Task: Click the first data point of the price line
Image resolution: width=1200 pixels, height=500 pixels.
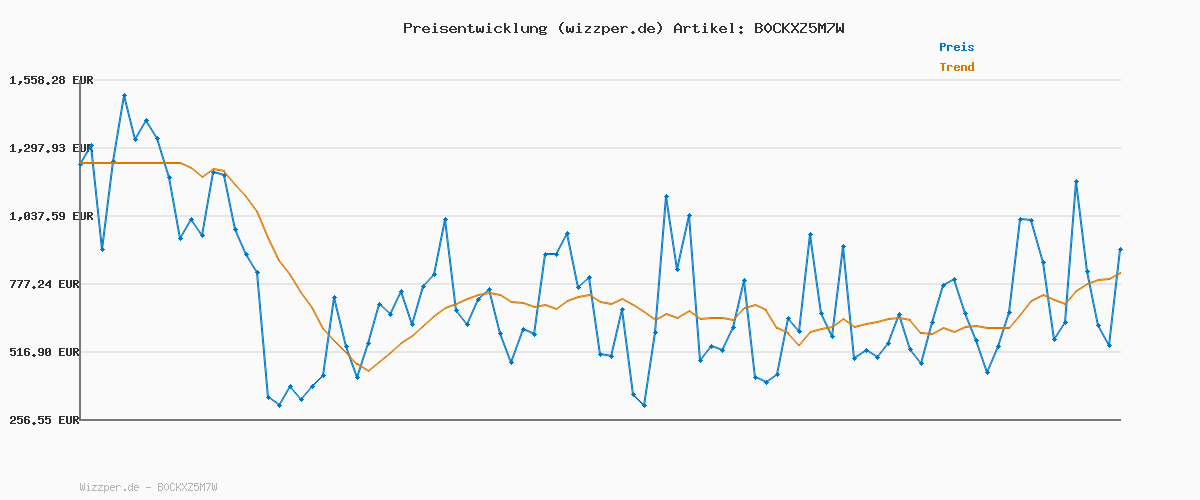Action: (80, 164)
